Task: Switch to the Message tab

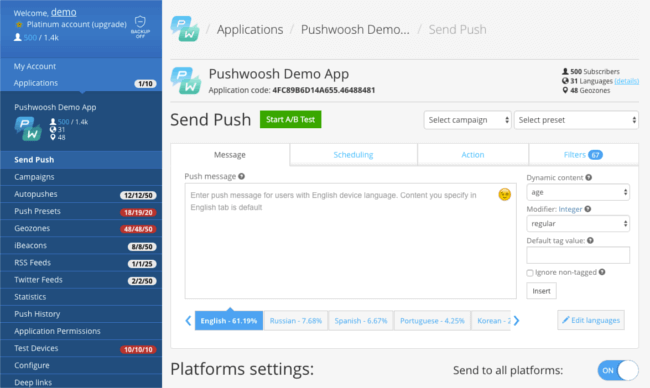Action: pos(230,155)
